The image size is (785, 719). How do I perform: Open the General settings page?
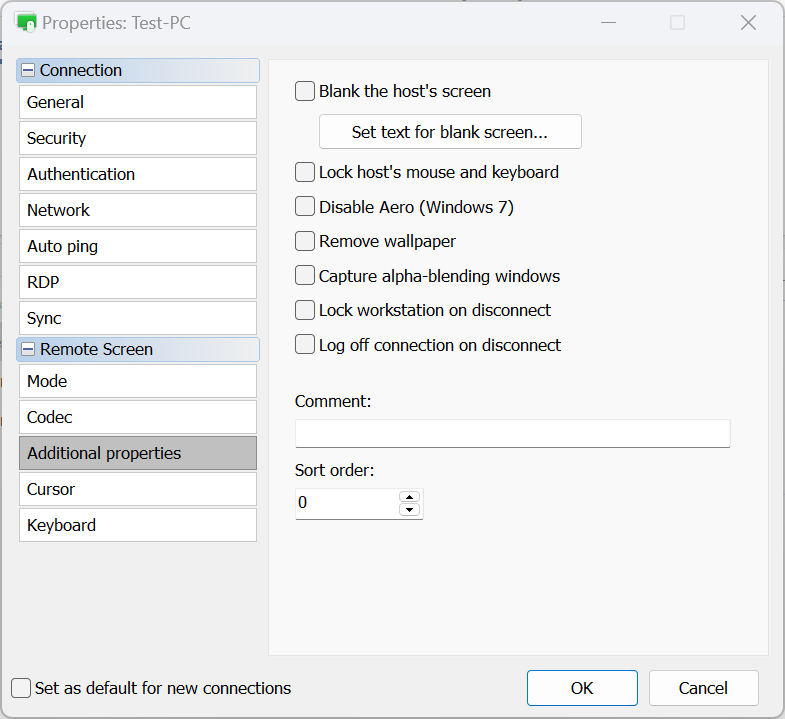point(138,102)
